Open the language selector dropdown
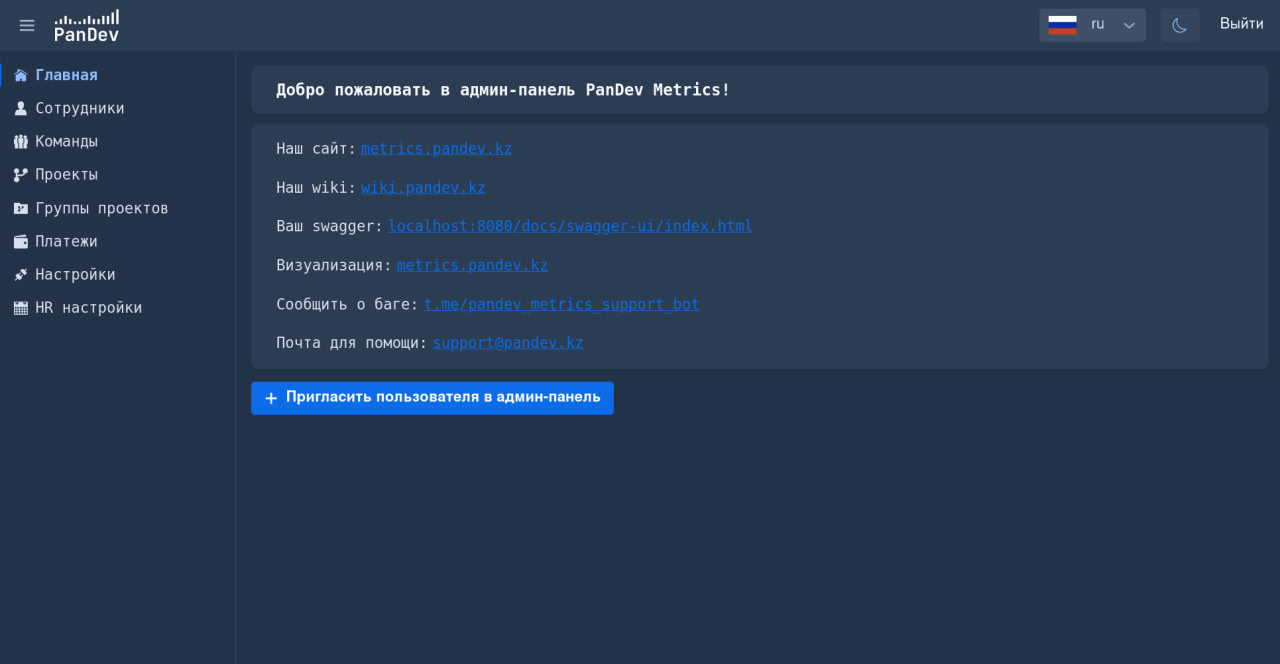This screenshot has width=1280, height=664. (1092, 24)
